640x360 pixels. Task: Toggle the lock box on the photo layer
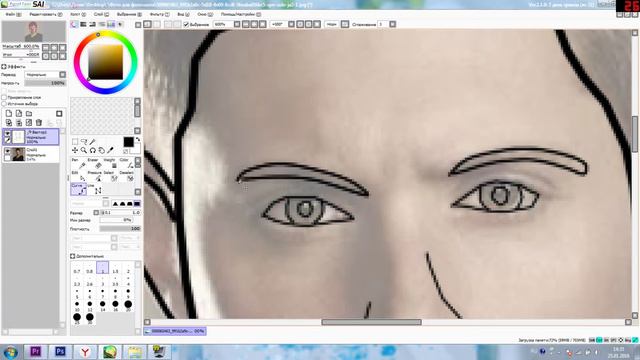pos(7,158)
